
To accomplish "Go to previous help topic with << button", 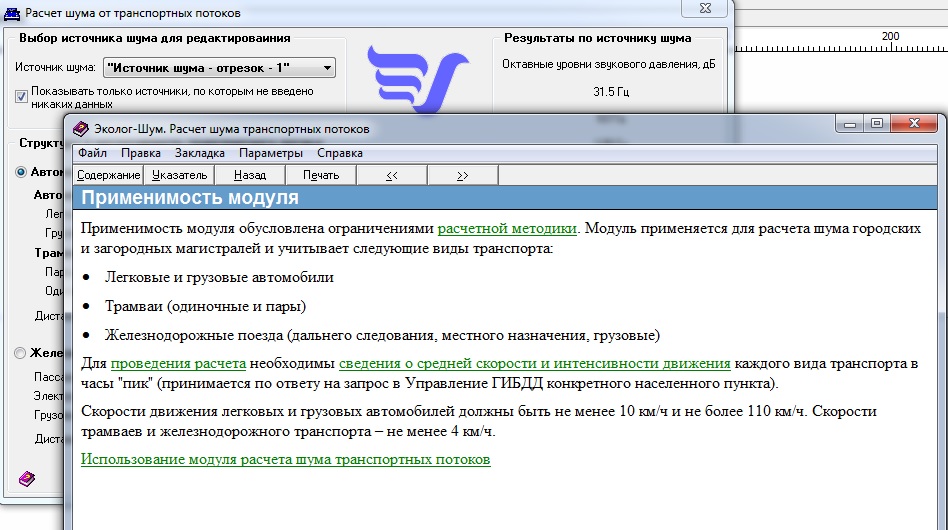I will (392, 175).
